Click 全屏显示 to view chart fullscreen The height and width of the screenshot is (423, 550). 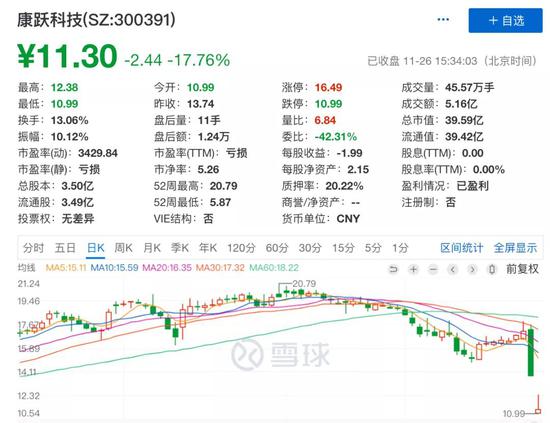coord(515,248)
